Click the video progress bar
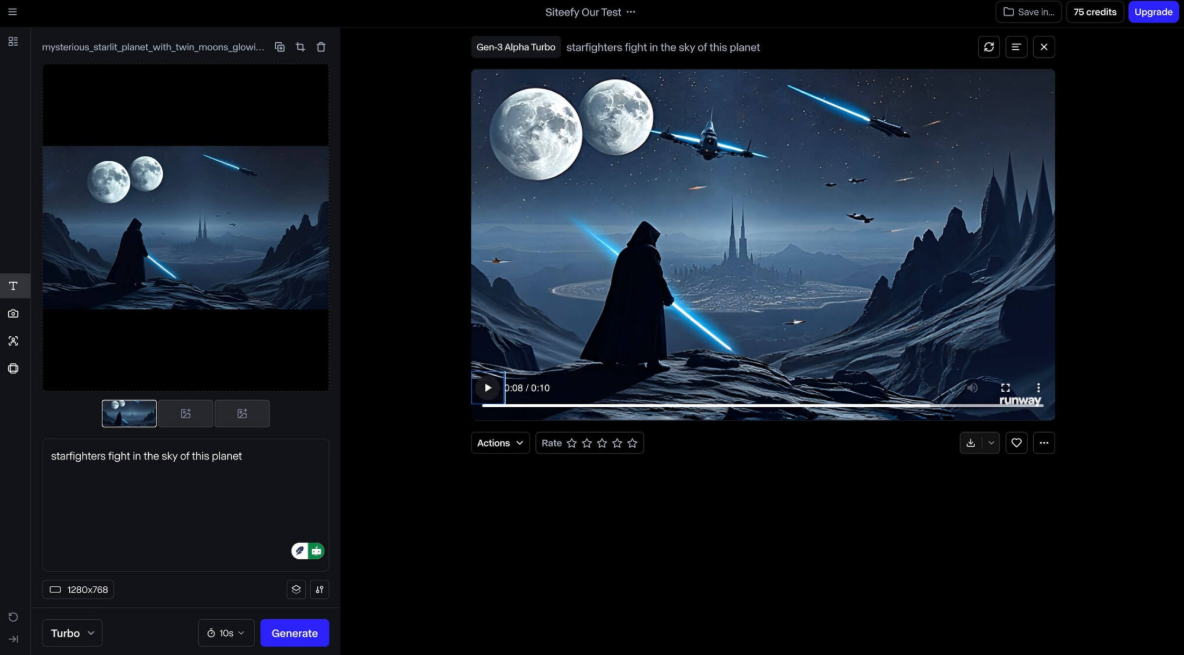Image resolution: width=1184 pixels, height=655 pixels. tap(760, 405)
